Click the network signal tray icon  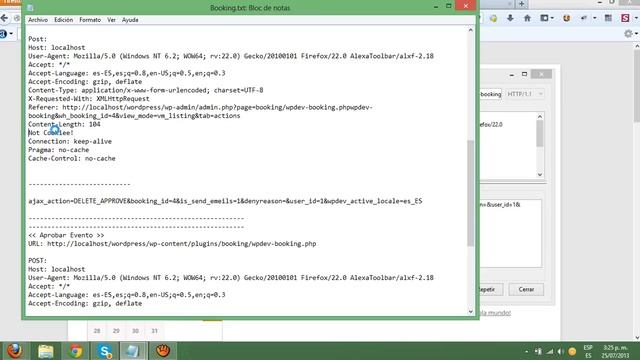(x=550, y=351)
